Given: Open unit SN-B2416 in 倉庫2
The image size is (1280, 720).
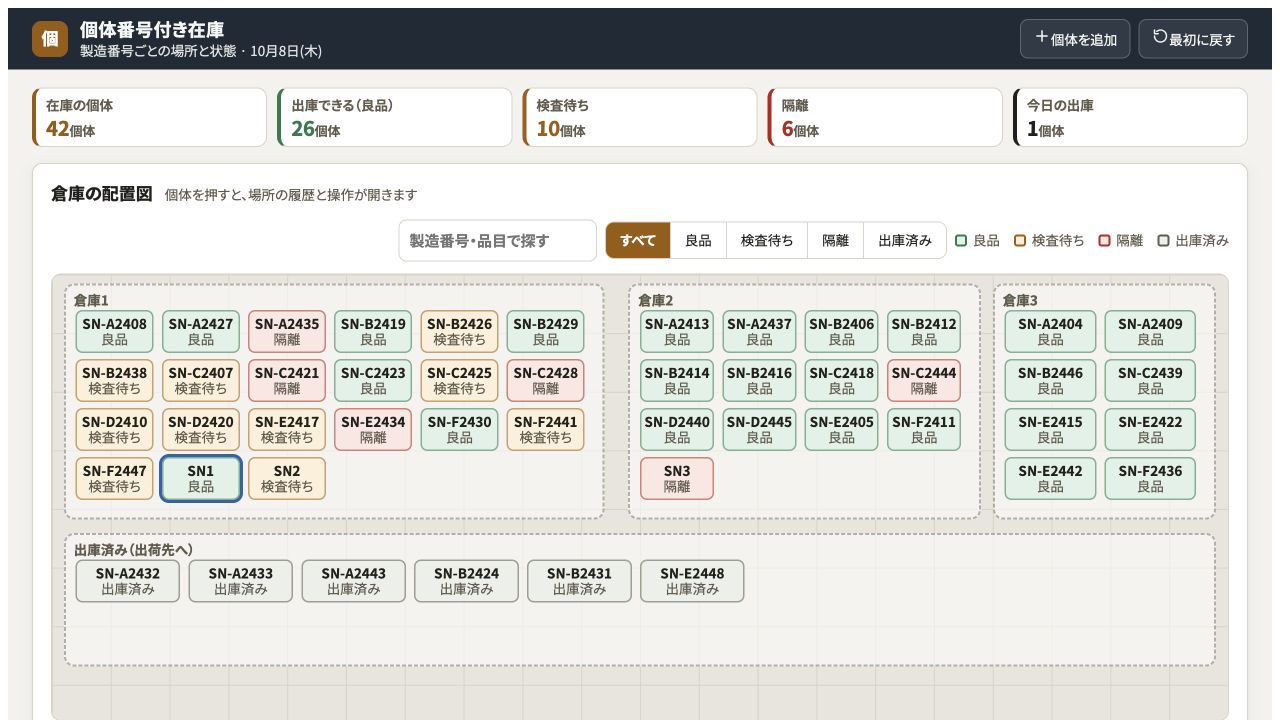Looking at the screenshot, I should click(759, 380).
